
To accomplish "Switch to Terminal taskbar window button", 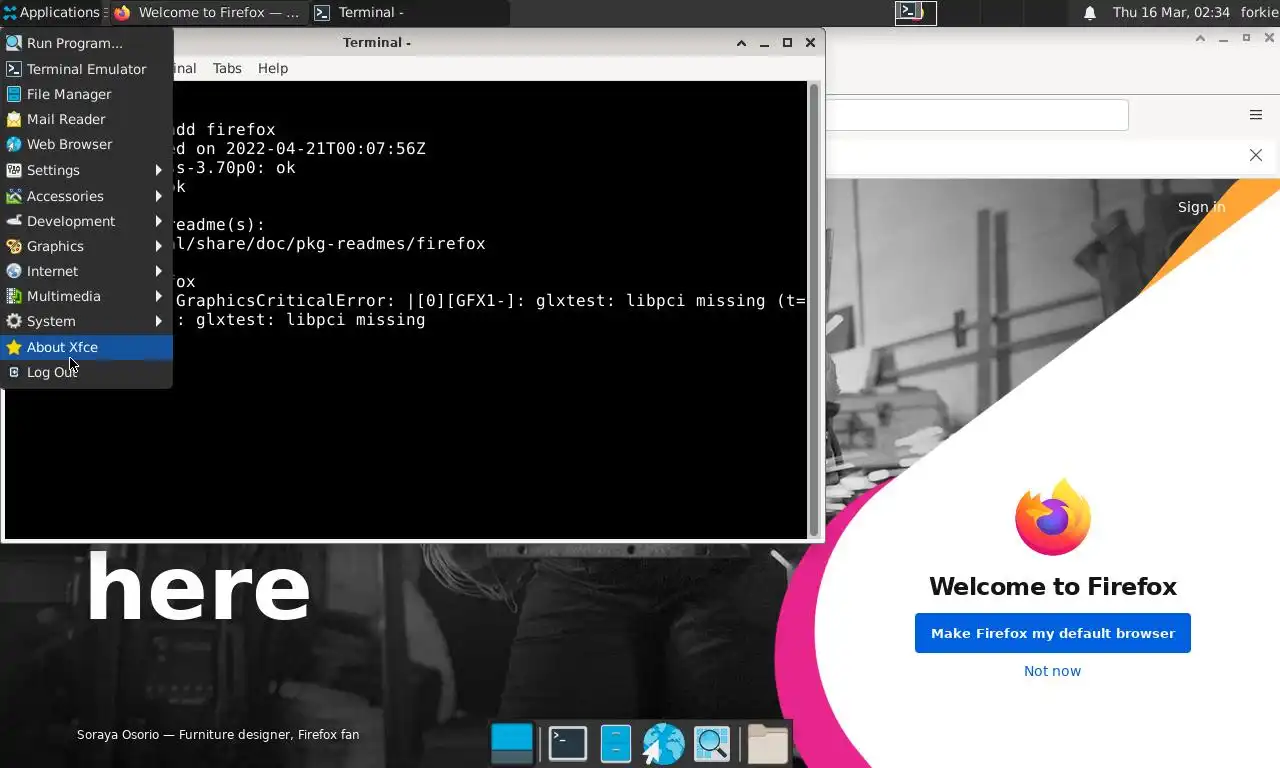I will [x=409, y=13].
